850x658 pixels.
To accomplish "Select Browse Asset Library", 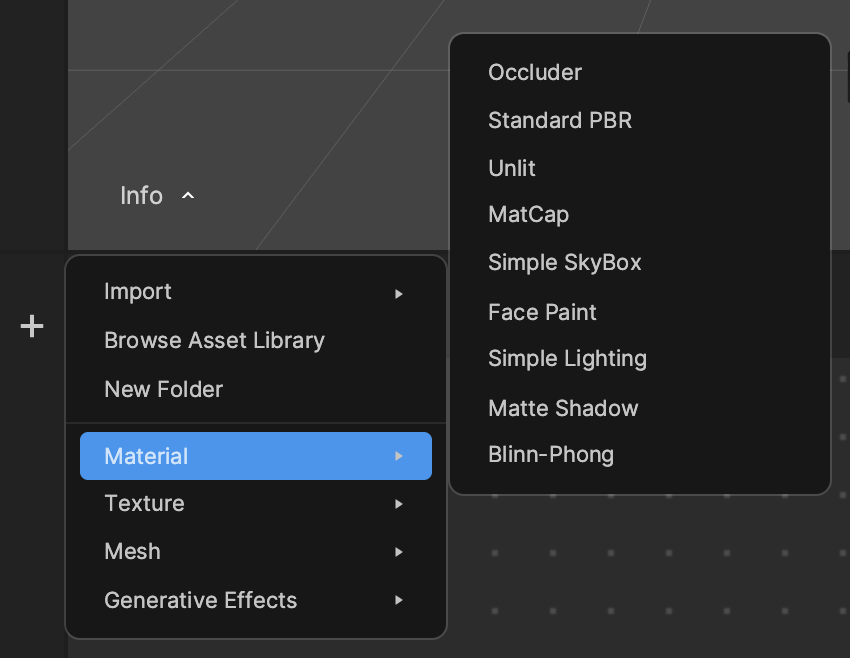I will point(214,340).
